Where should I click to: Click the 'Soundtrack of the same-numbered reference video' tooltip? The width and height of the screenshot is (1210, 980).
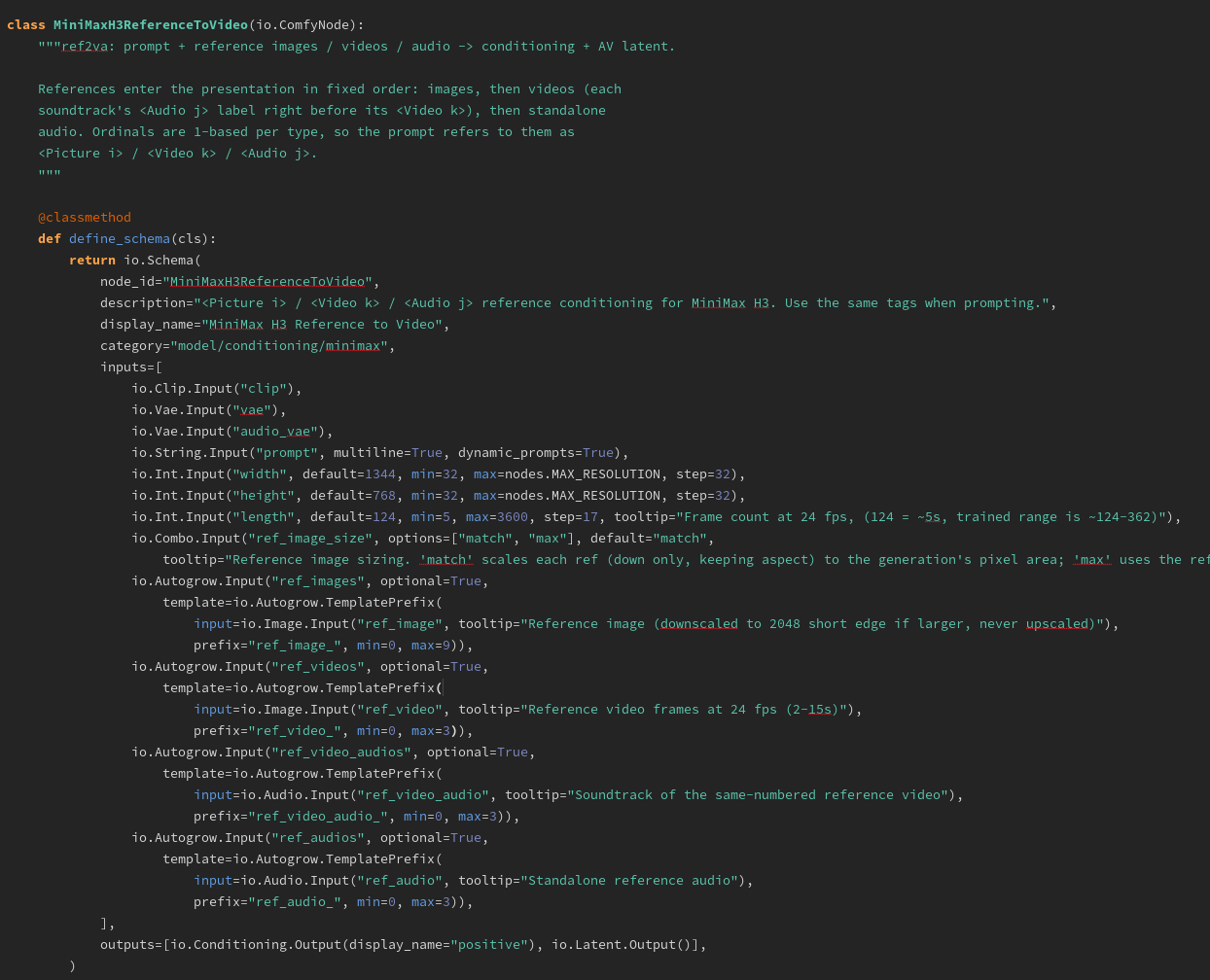(x=758, y=794)
